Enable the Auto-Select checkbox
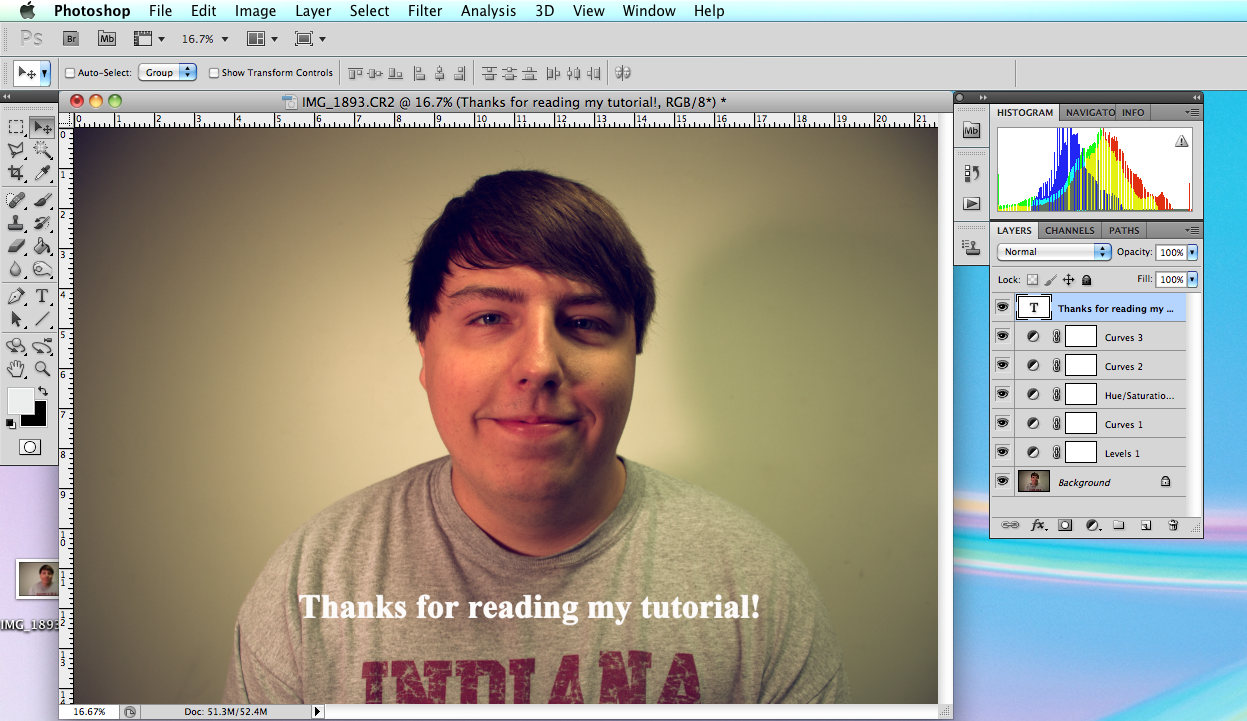The height and width of the screenshot is (721, 1247). 70,73
